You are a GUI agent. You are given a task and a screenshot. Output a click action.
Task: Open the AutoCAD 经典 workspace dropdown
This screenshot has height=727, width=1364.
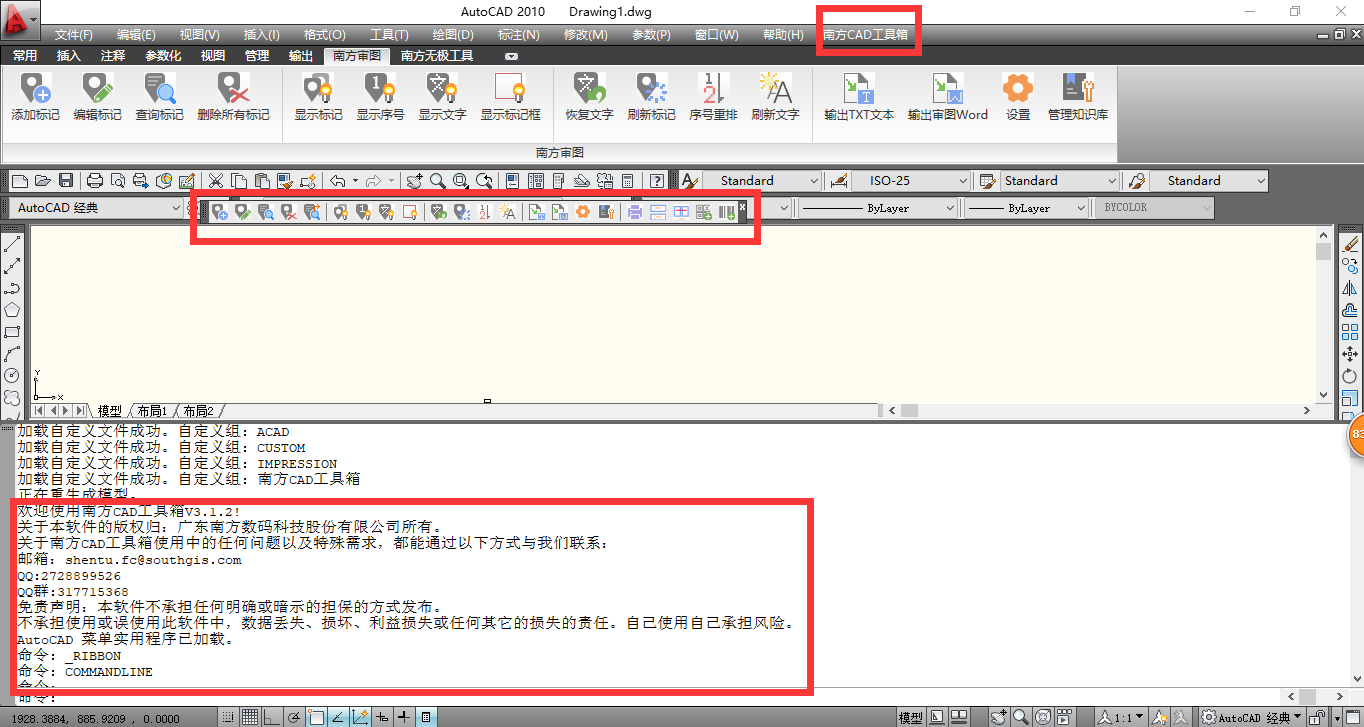pos(95,208)
